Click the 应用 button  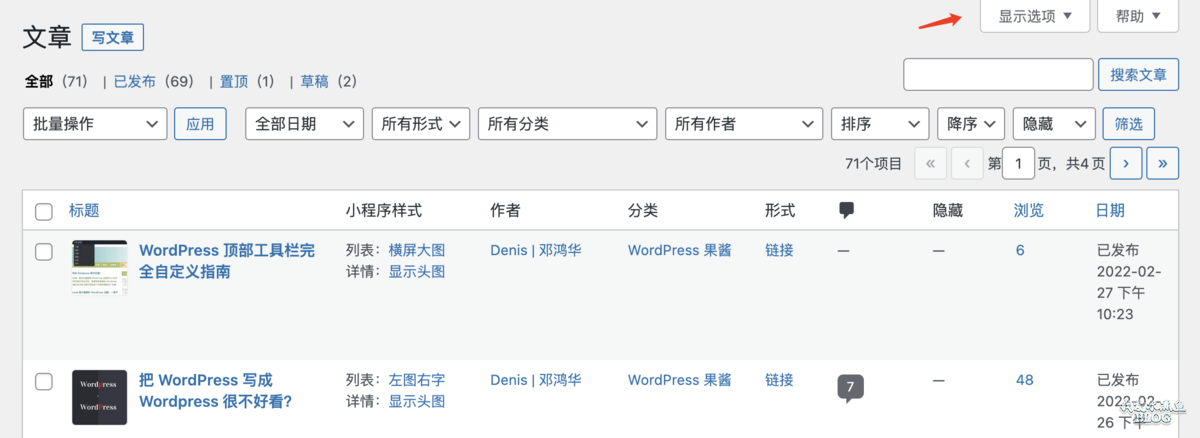(200, 124)
